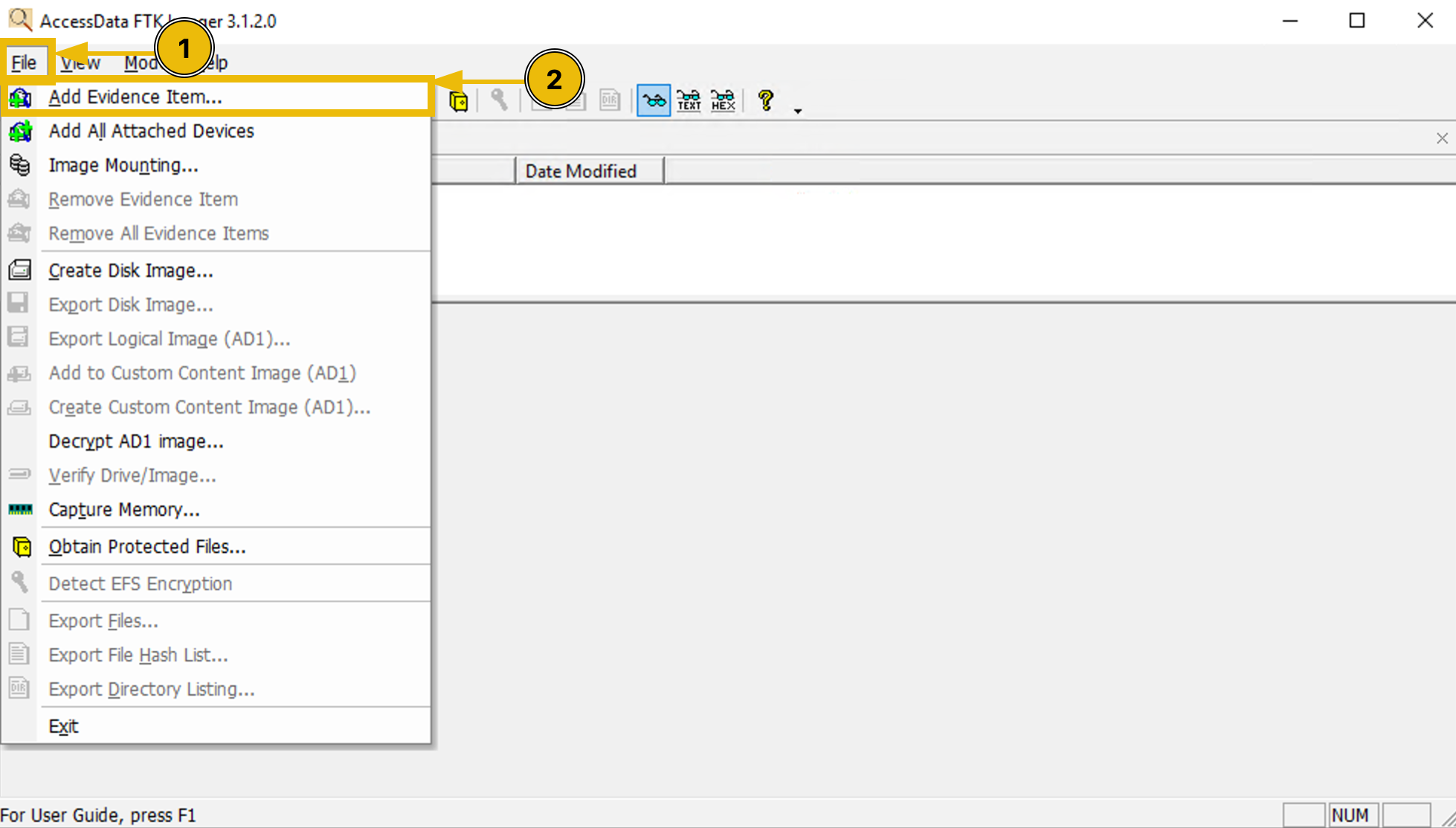Click the Export Files page icon

[19, 619]
